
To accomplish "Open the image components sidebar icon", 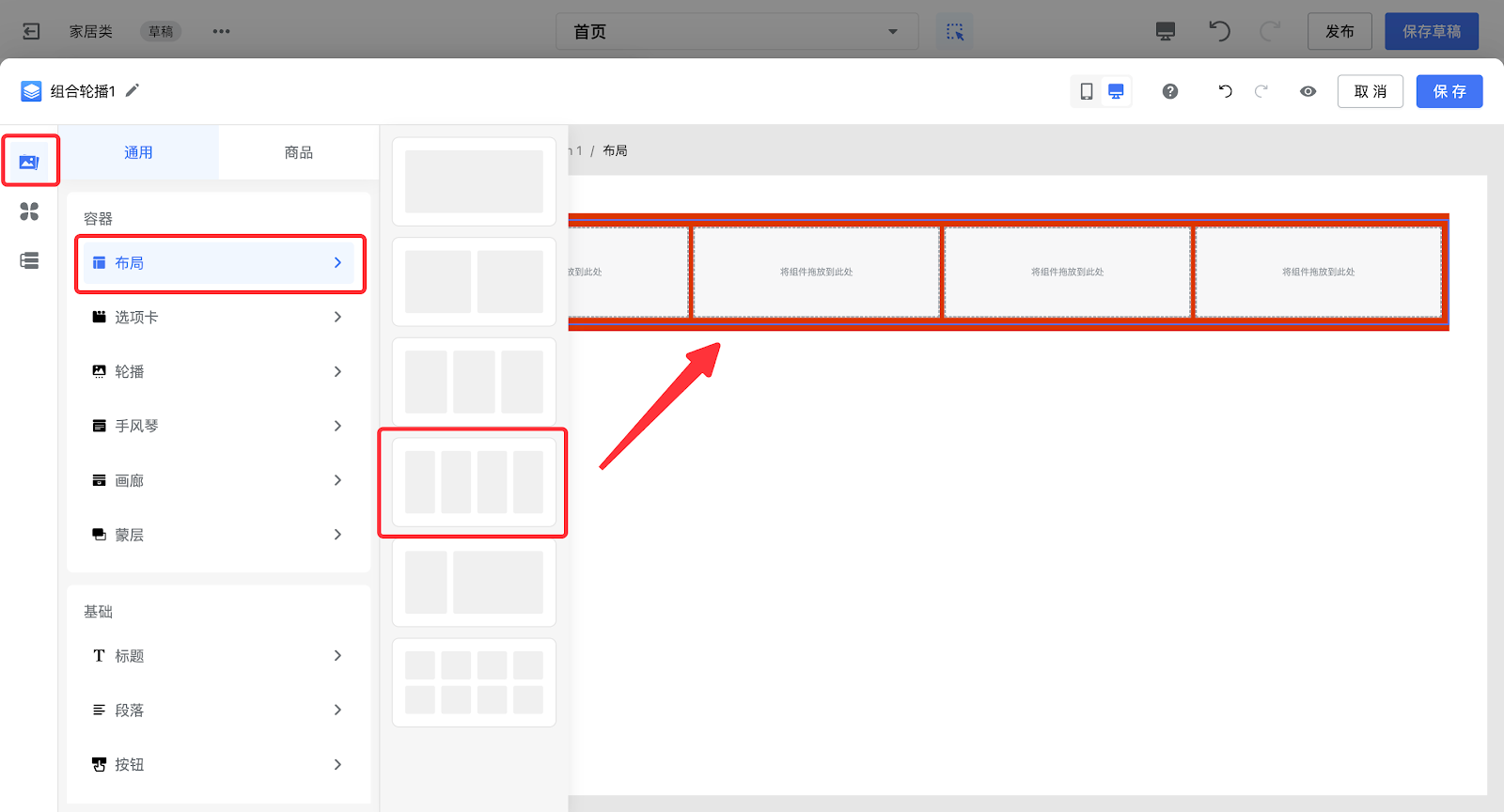I will tap(29, 162).
